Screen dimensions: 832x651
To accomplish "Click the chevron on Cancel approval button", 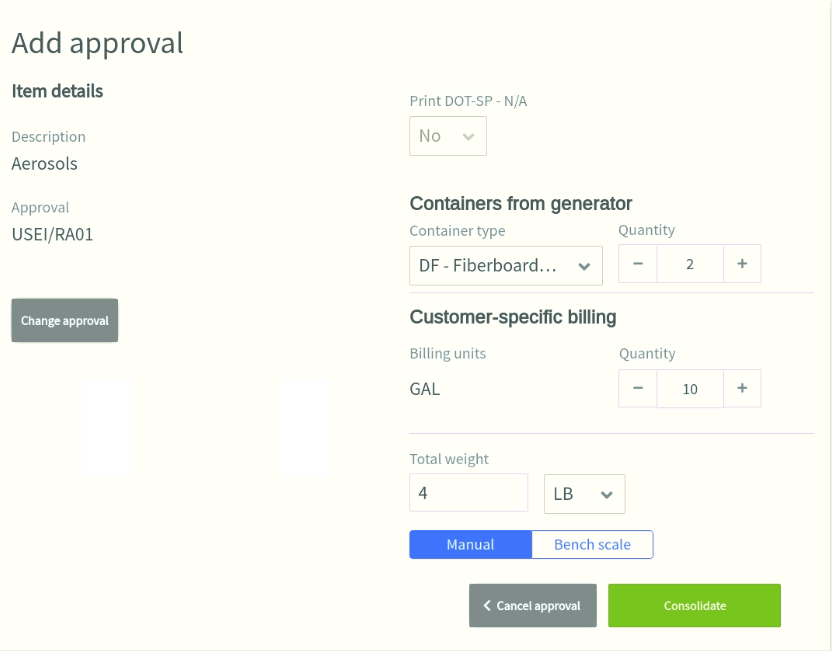I will coord(487,605).
